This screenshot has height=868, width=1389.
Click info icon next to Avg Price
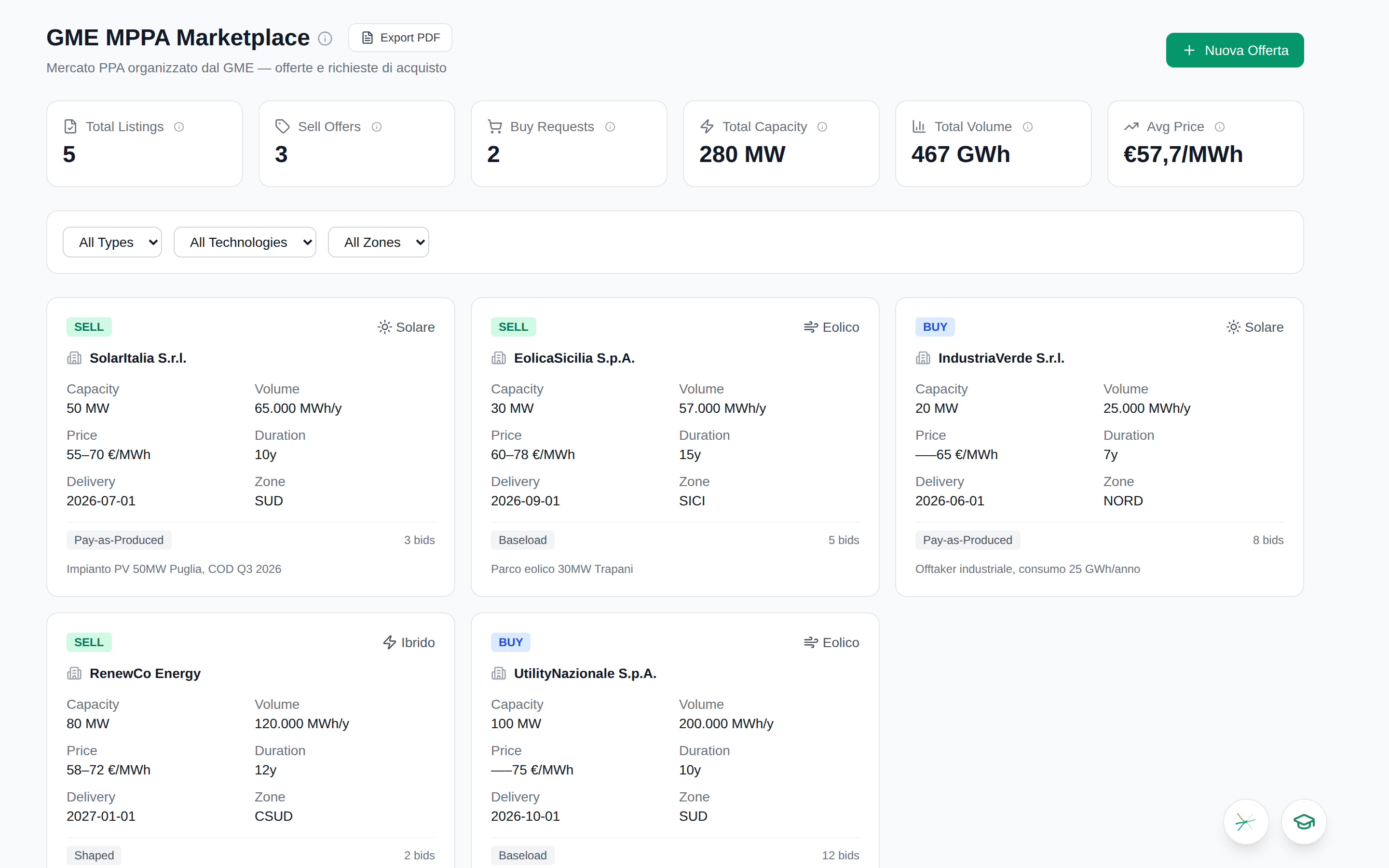1220,127
